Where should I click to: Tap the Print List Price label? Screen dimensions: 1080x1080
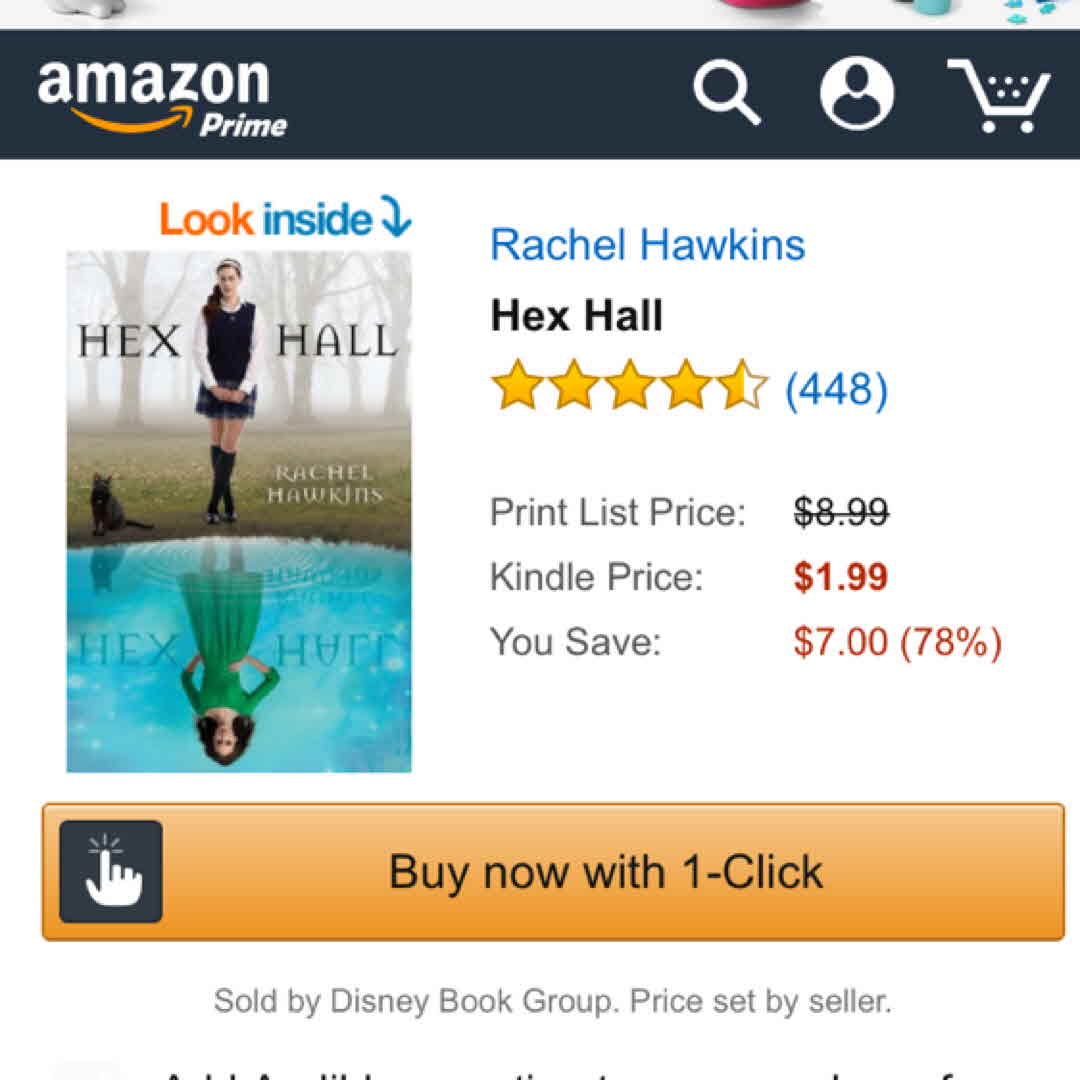[618, 512]
